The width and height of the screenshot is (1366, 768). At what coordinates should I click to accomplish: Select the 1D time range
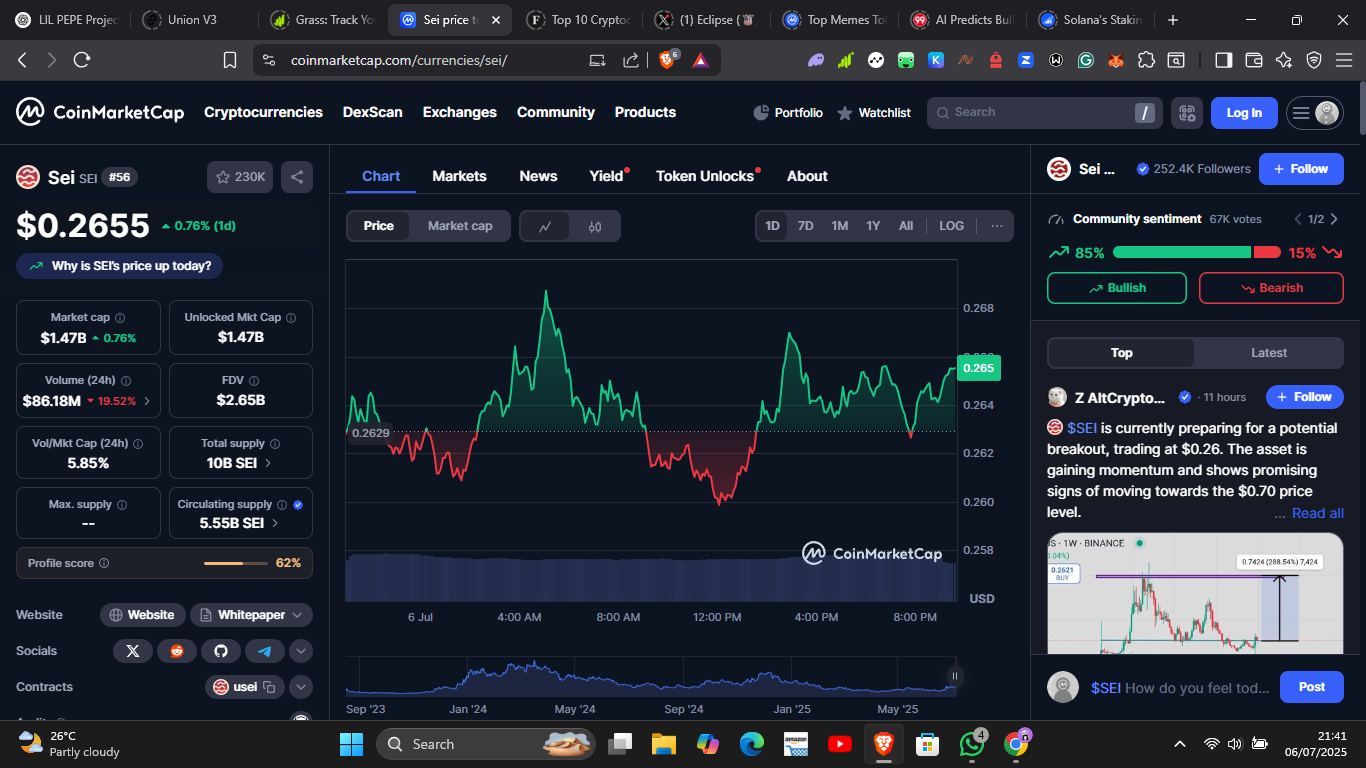pyautogui.click(x=773, y=226)
